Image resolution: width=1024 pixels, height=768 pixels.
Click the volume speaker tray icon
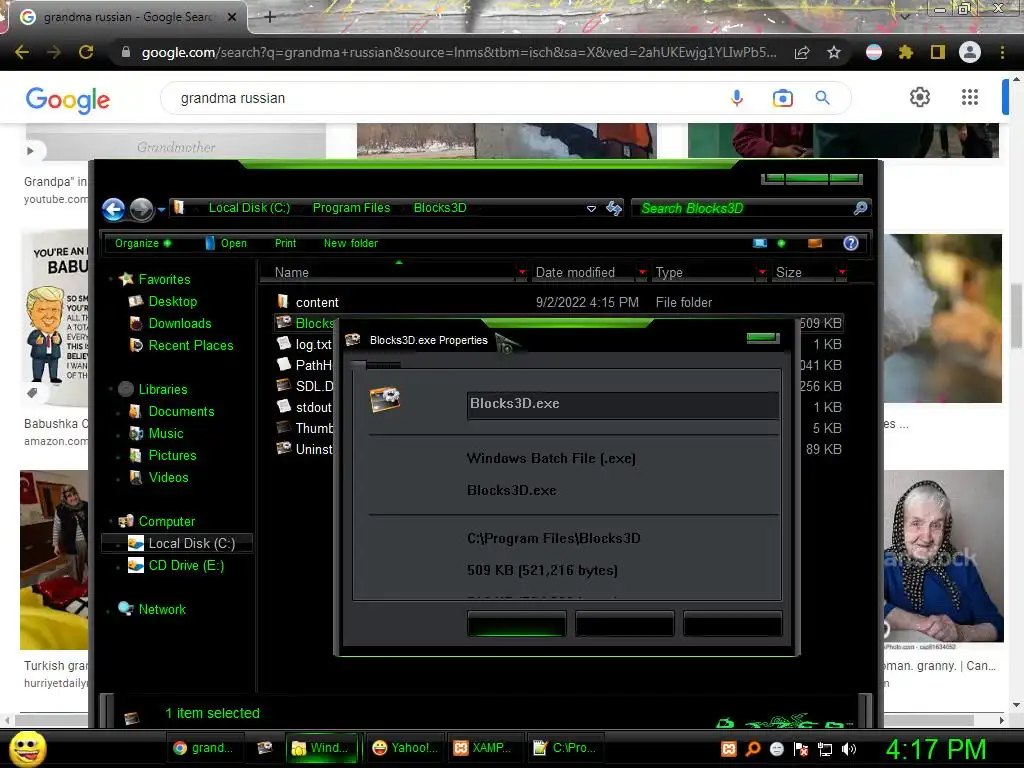849,749
